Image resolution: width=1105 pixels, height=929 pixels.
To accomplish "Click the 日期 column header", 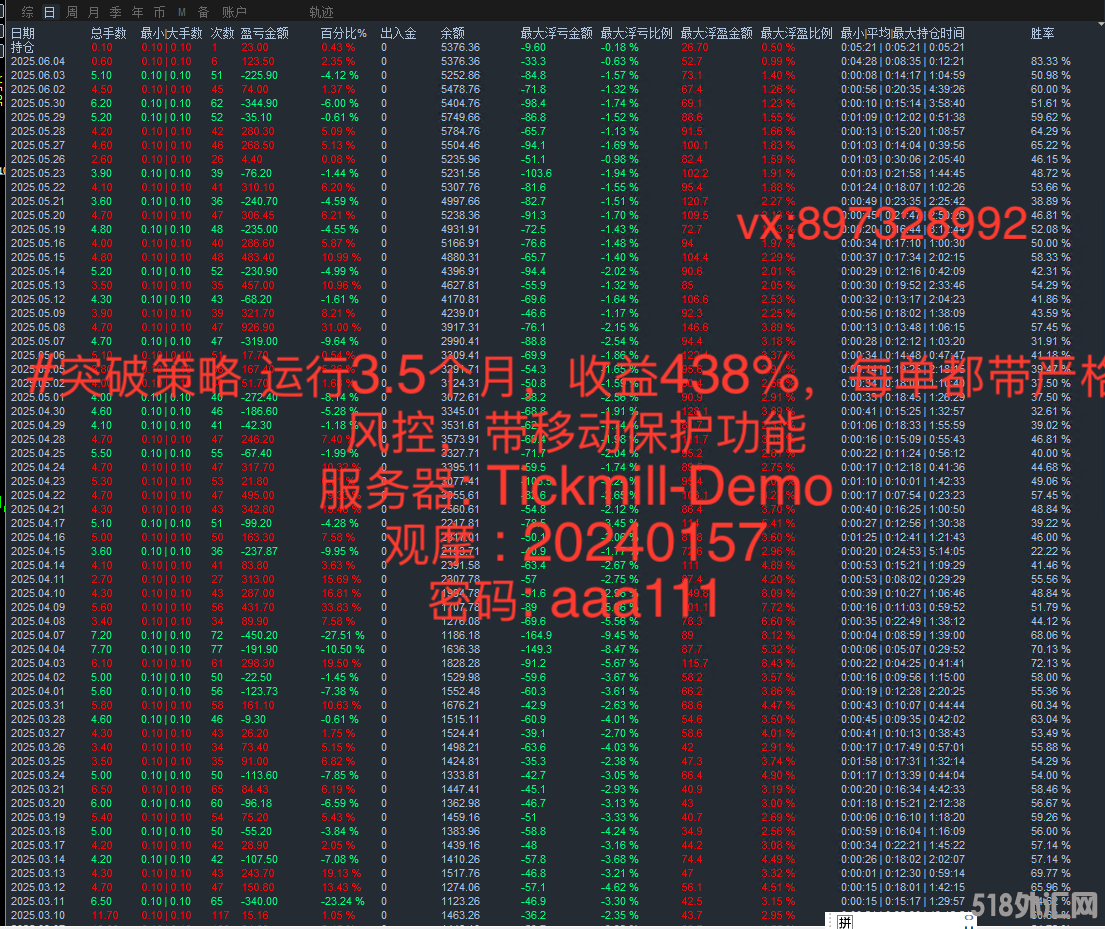I will click(23, 33).
